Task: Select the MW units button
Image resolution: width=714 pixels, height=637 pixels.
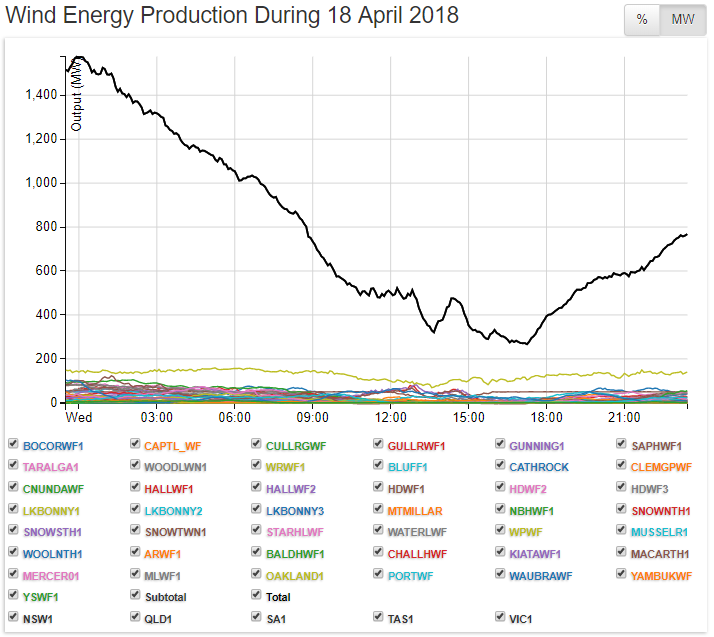Action: tap(682, 20)
